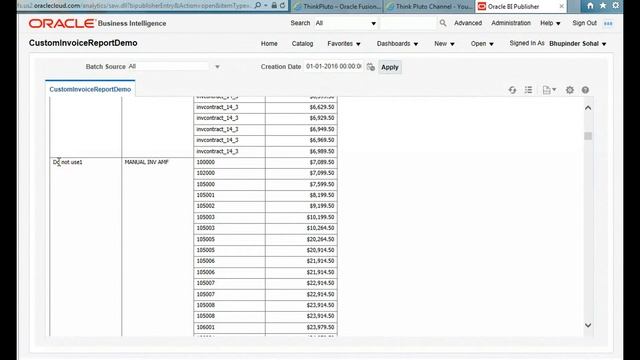The height and width of the screenshot is (360, 640).
Task: Click the report help question icon
Action: (585, 90)
